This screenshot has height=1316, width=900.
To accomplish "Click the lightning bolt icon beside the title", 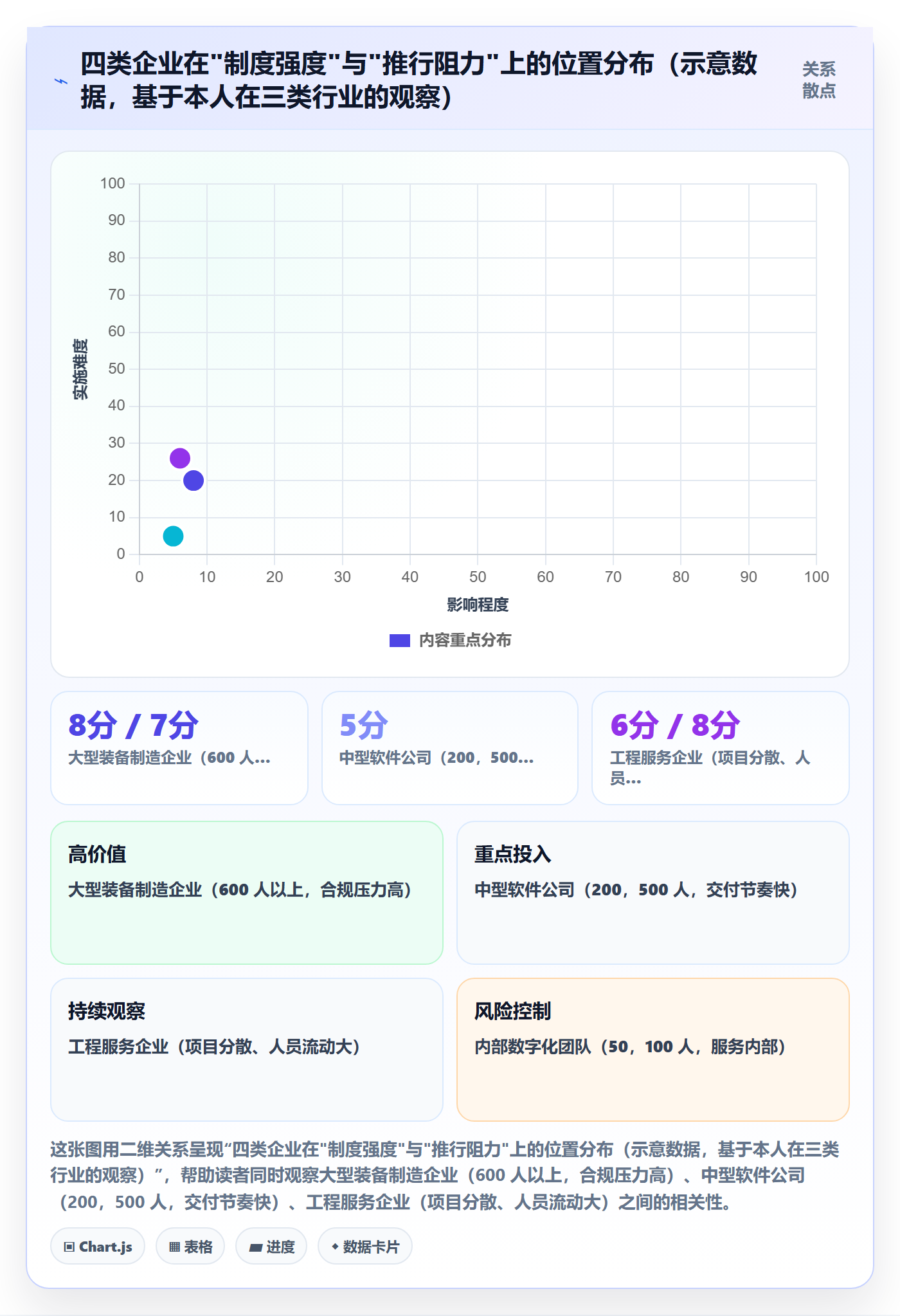I will tap(61, 81).
